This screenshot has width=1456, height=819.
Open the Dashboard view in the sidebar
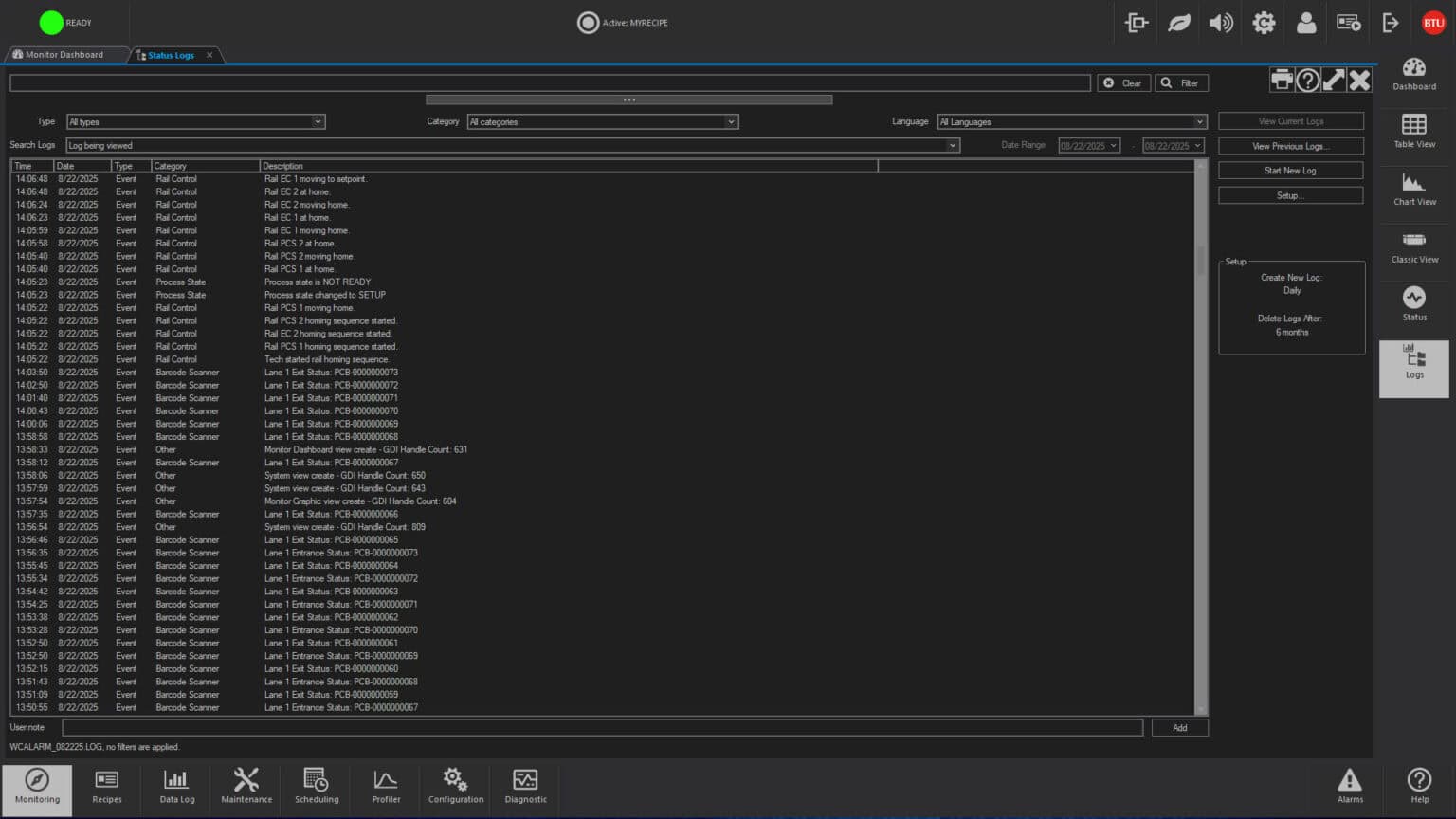click(1413, 74)
